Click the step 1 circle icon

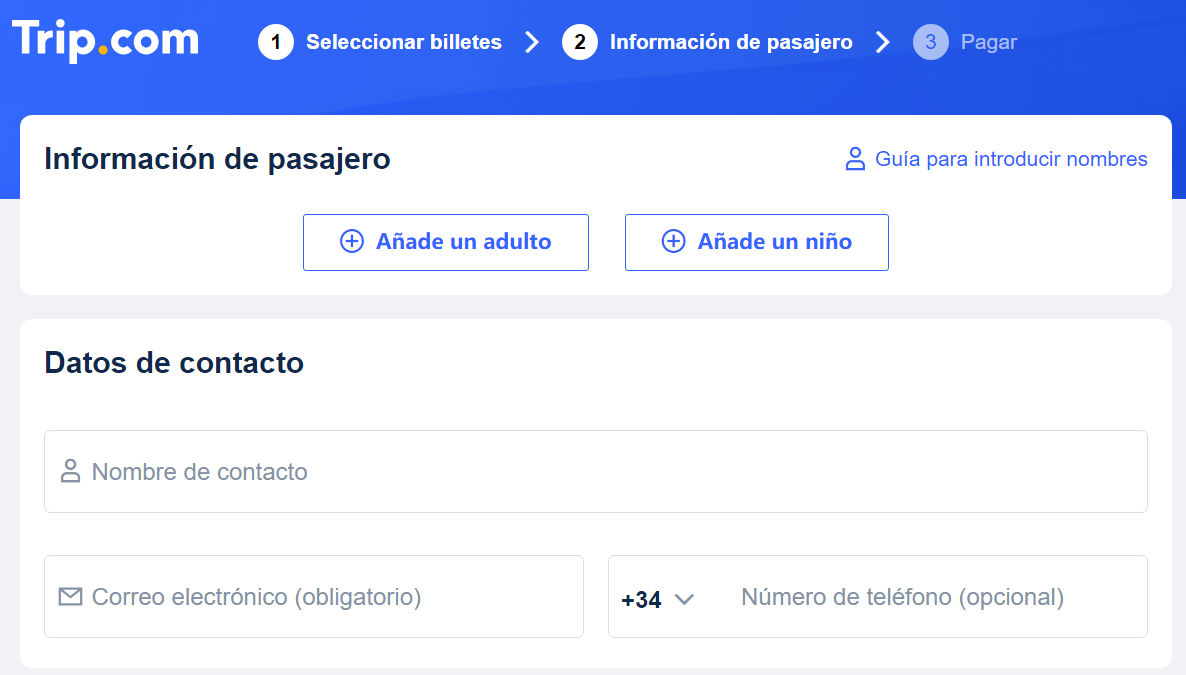(276, 42)
